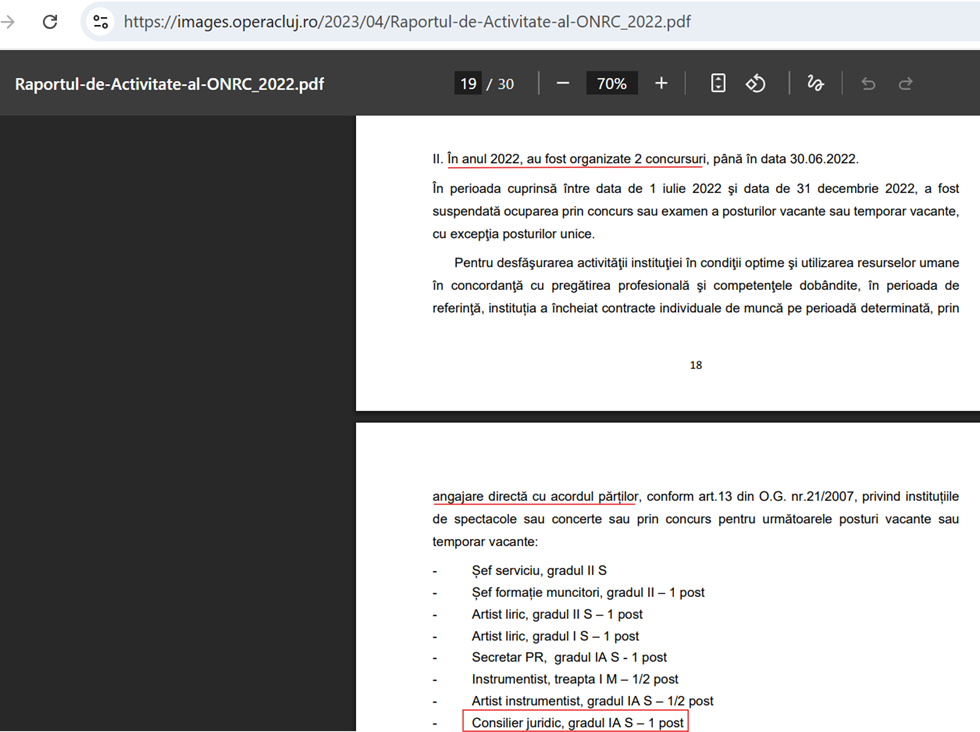Open site information icon beside the URL

(x=100, y=22)
